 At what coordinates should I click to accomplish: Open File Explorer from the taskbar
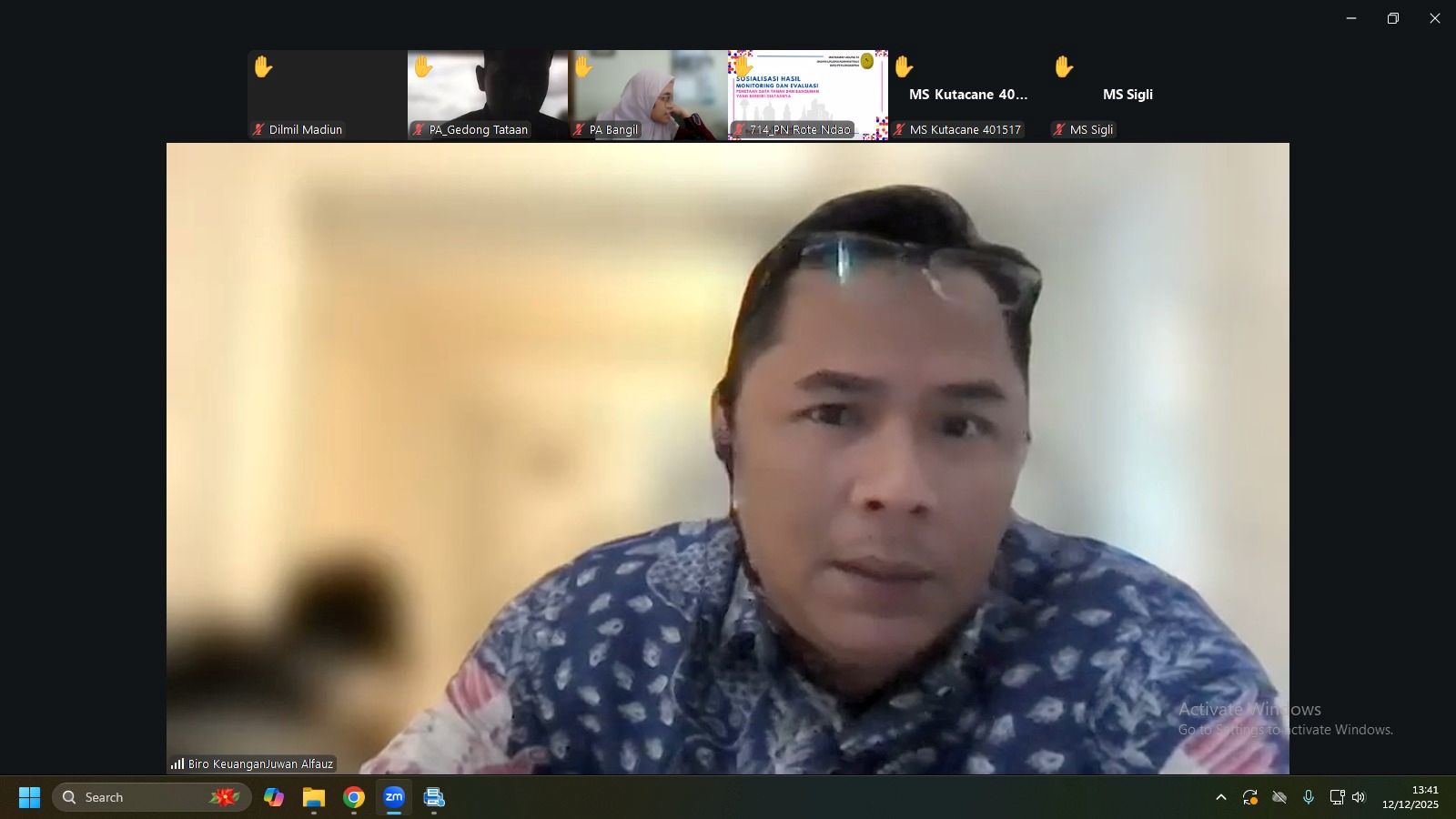coord(314,797)
